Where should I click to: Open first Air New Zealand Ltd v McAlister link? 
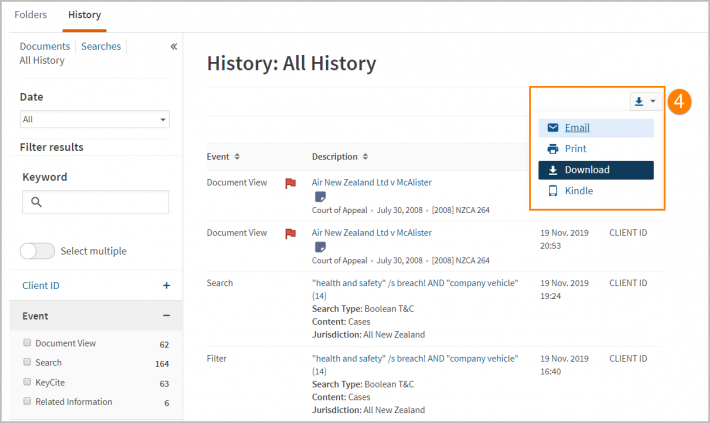[x=372, y=183]
